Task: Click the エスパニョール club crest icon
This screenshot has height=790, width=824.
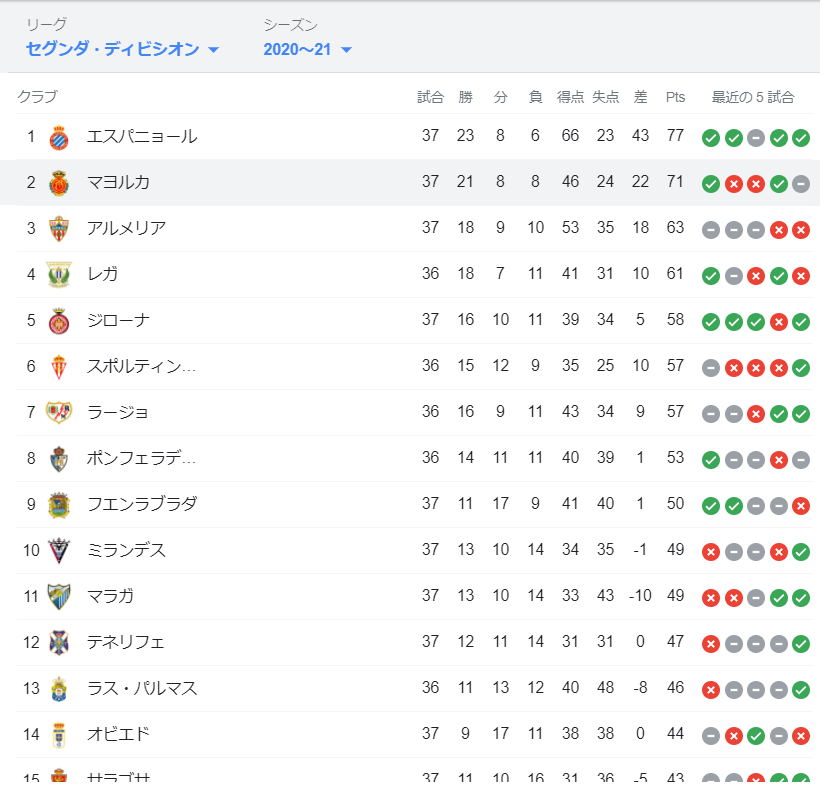Action: [59, 137]
